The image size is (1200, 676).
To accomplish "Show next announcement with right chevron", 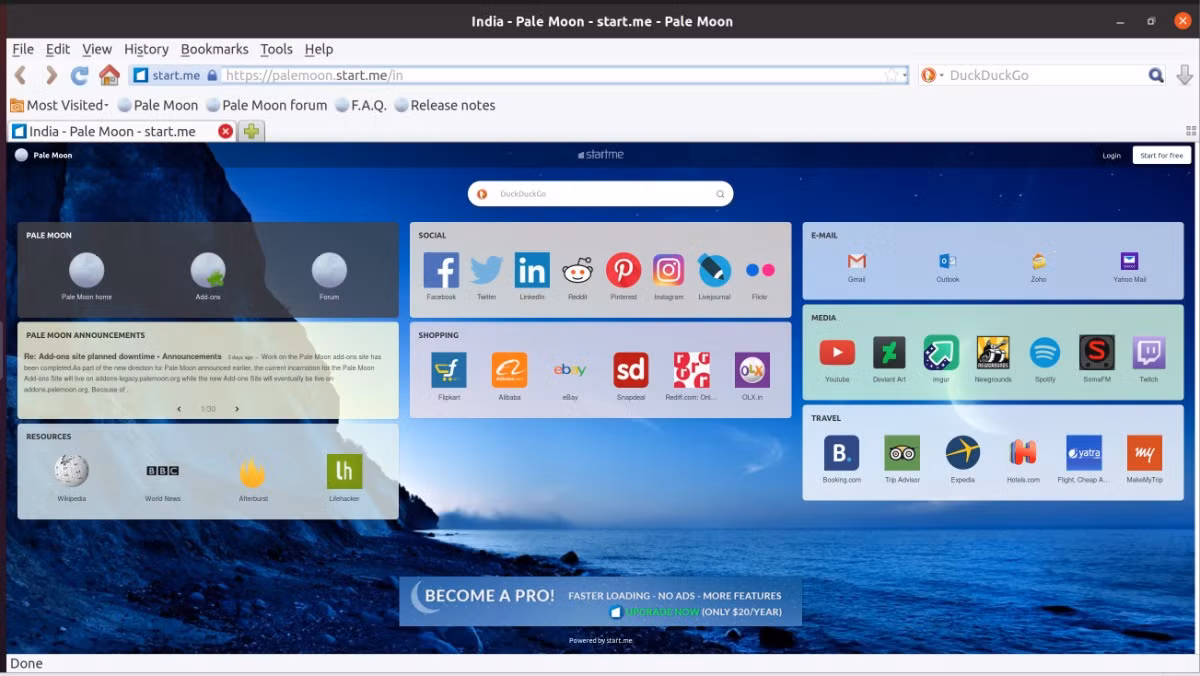I will pyautogui.click(x=237, y=409).
